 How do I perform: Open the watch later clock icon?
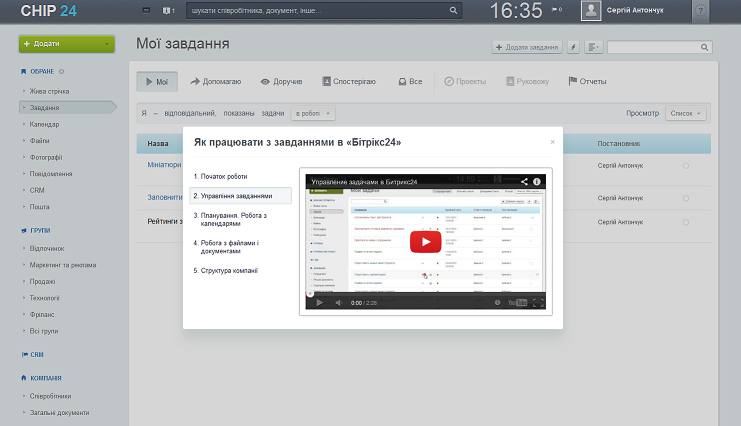click(x=497, y=303)
